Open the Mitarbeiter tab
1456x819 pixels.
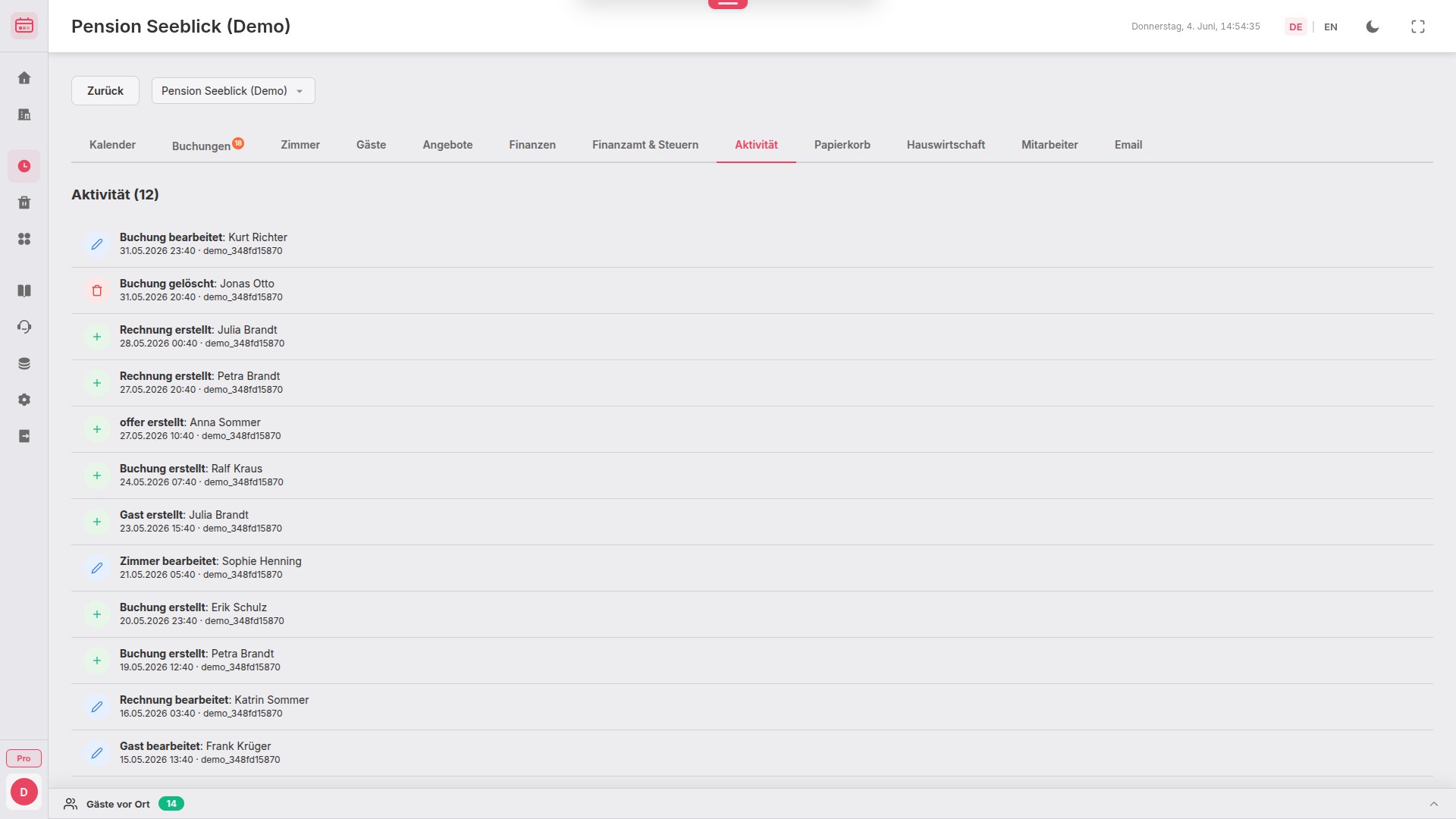point(1050,145)
